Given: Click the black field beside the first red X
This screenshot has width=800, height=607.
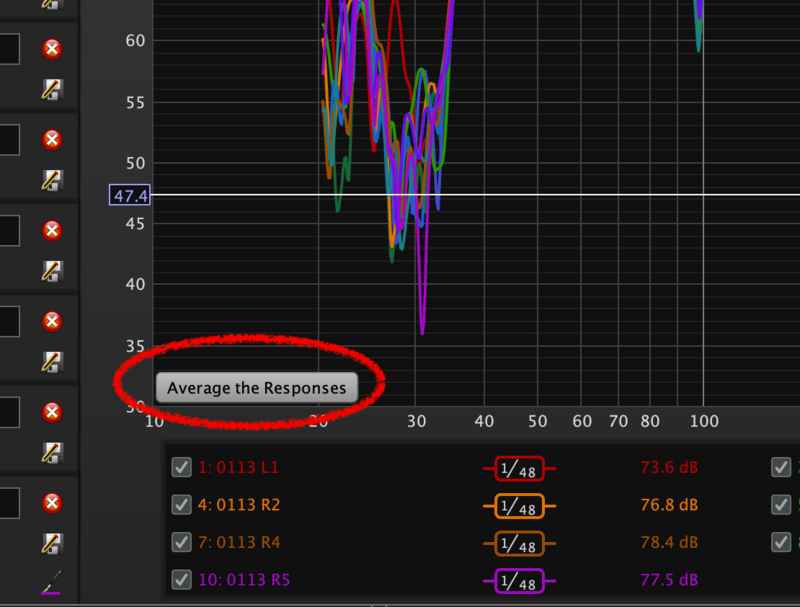Looking at the screenshot, I should [x=9, y=49].
